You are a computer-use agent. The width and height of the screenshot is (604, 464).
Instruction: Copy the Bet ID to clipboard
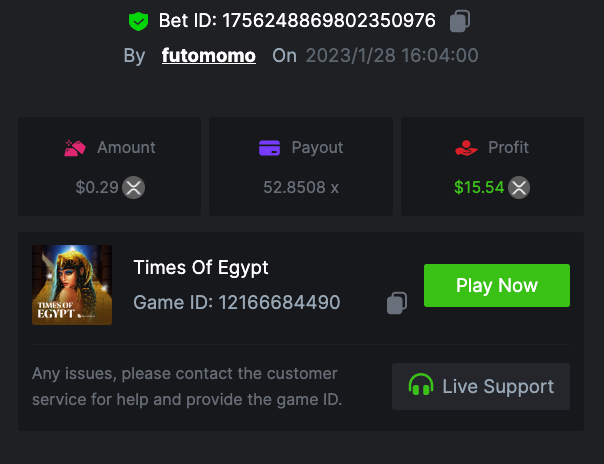(460, 20)
